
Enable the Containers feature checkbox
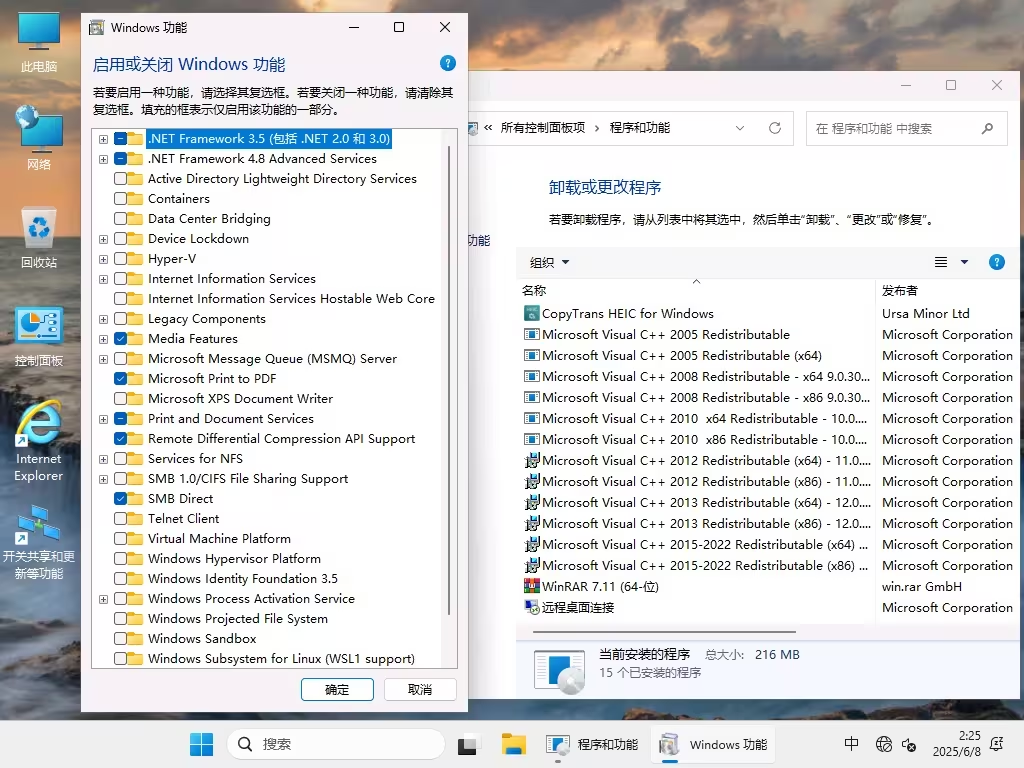[120, 199]
